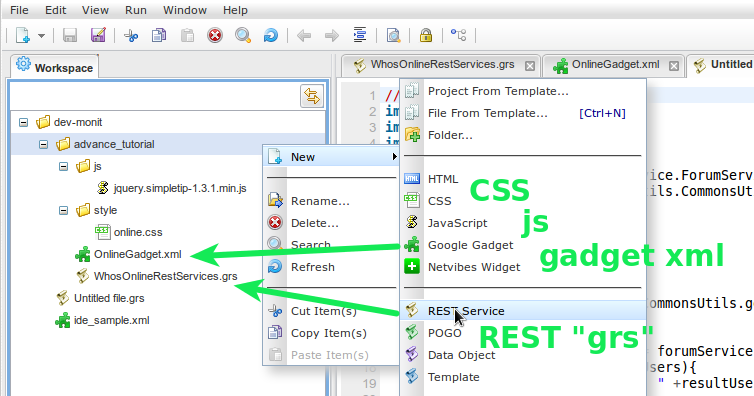Click the red Delete toolbar icon

pos(215,35)
